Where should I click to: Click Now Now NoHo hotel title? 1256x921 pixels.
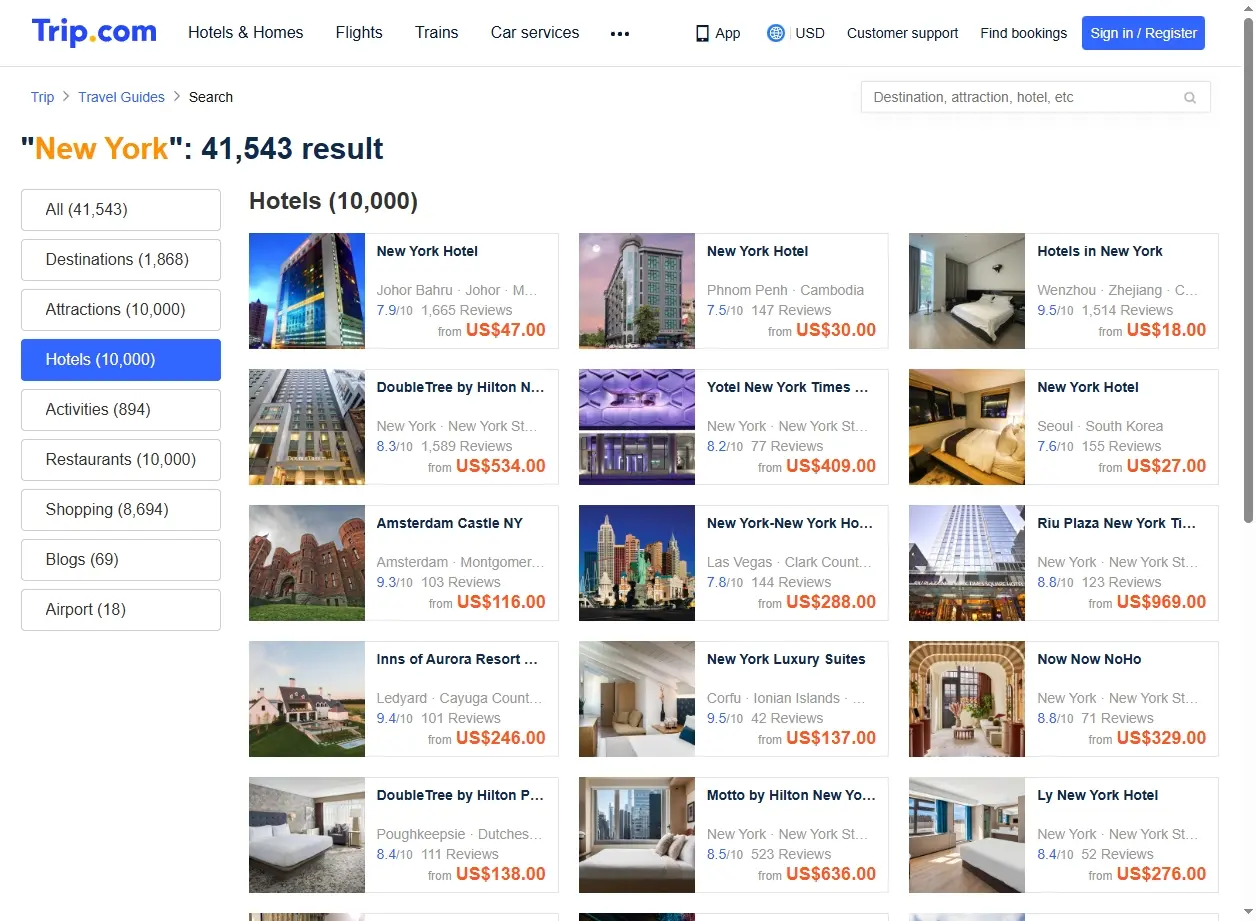(1089, 659)
